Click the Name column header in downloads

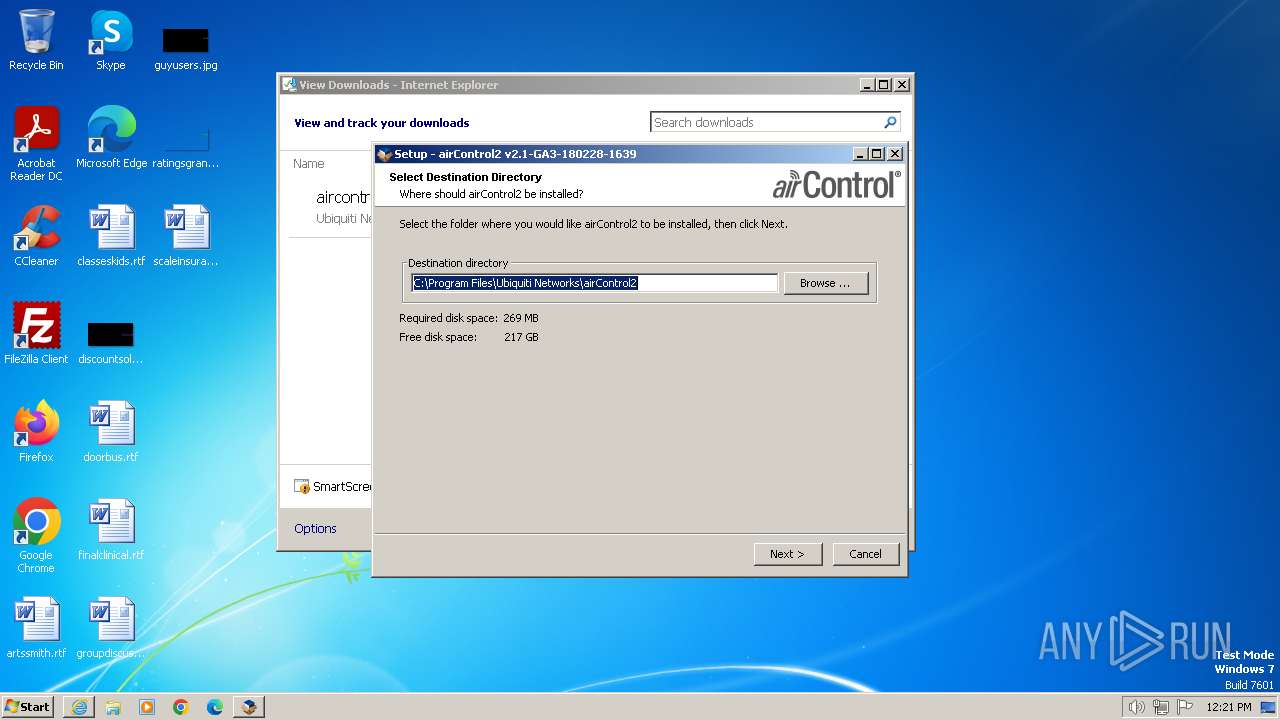click(x=309, y=163)
